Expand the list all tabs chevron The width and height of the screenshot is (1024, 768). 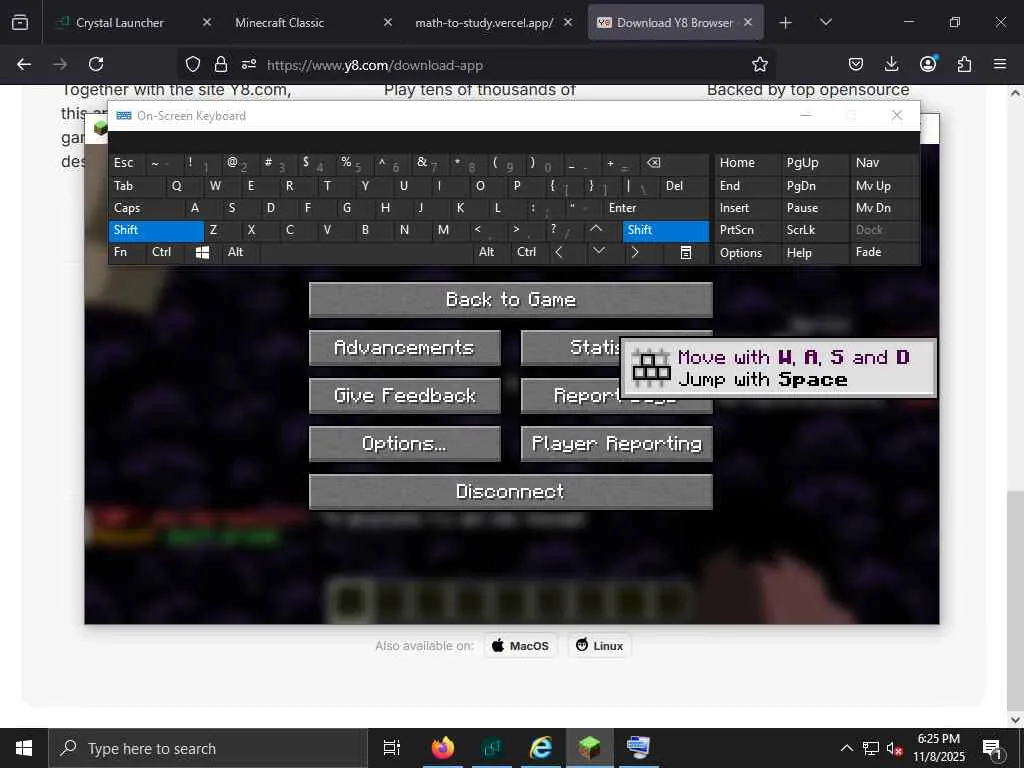coord(825,22)
